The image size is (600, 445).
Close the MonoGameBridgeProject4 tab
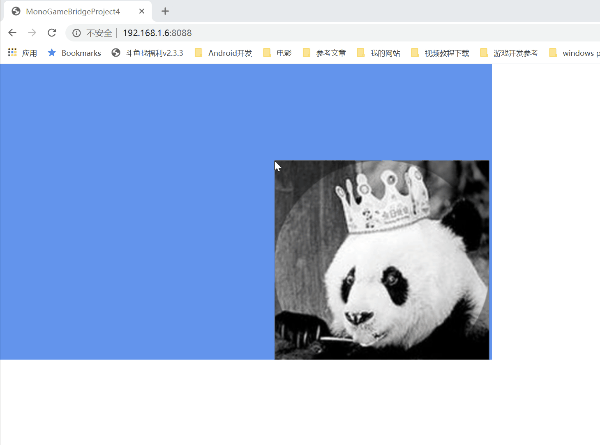click(141, 11)
